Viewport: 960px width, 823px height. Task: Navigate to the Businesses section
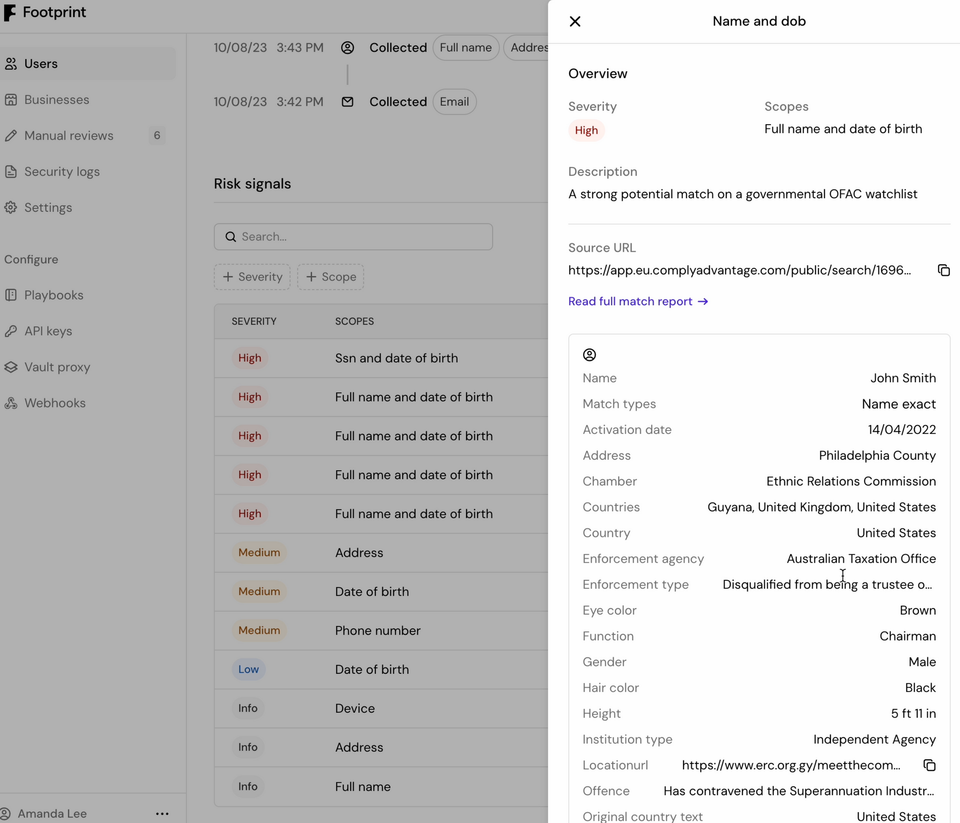tap(53, 99)
